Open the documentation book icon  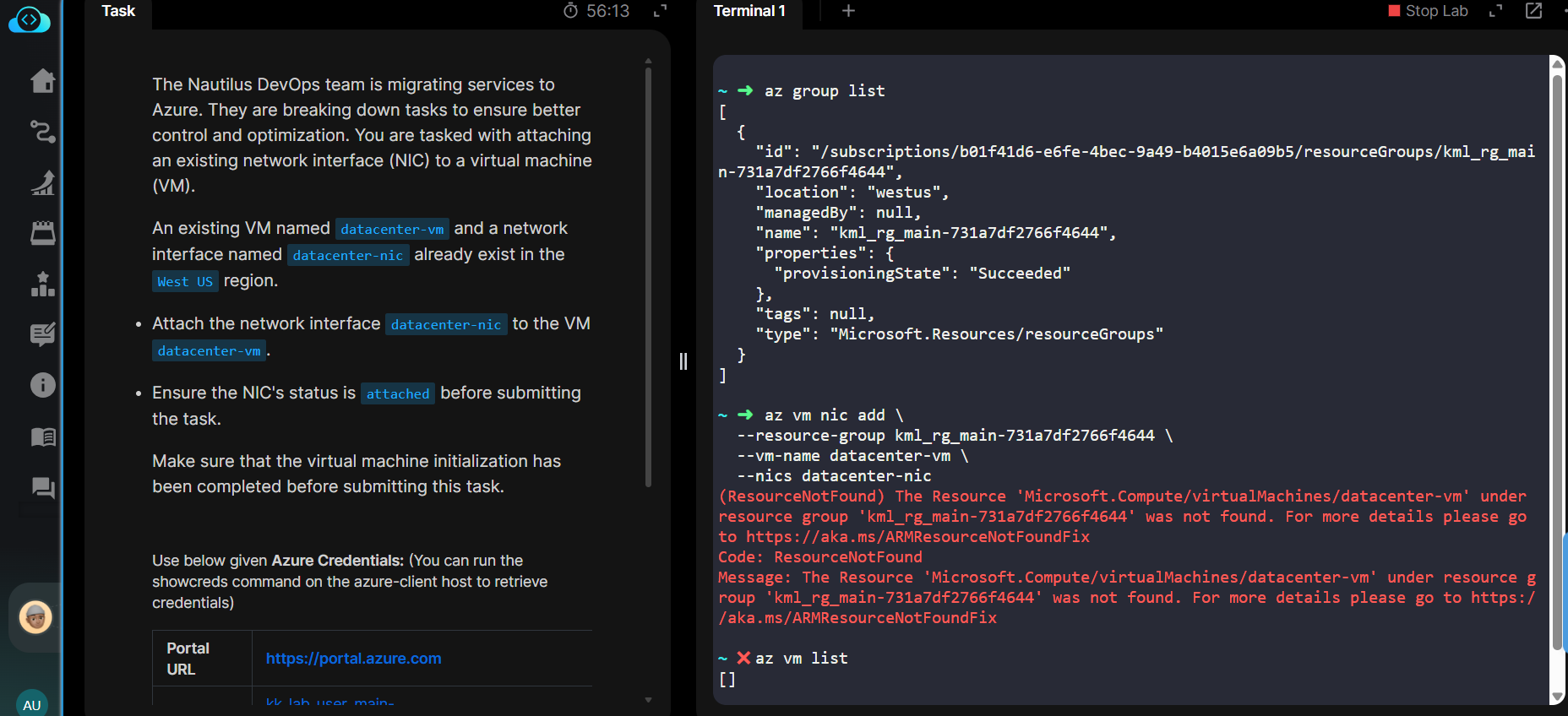[x=42, y=437]
